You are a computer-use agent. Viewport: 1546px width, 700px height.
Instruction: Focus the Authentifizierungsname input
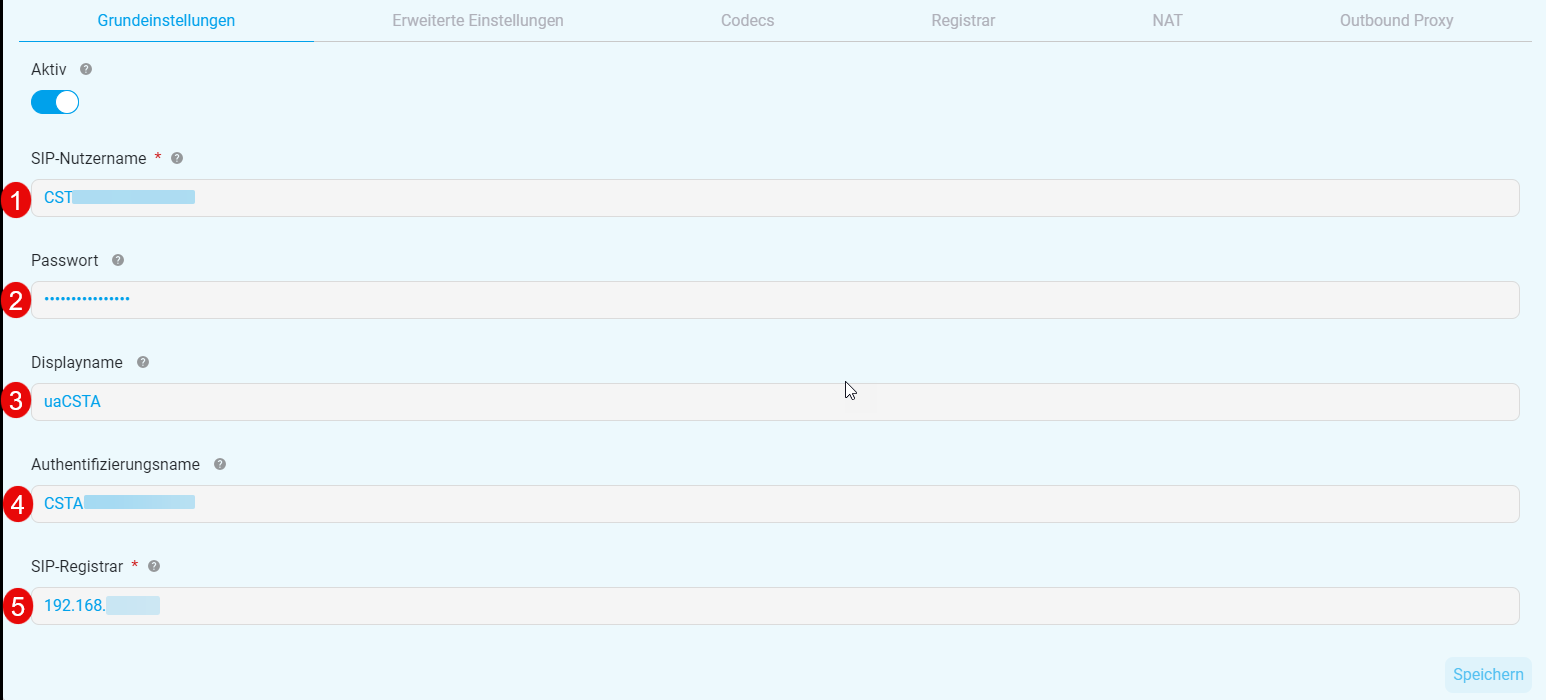(x=775, y=504)
